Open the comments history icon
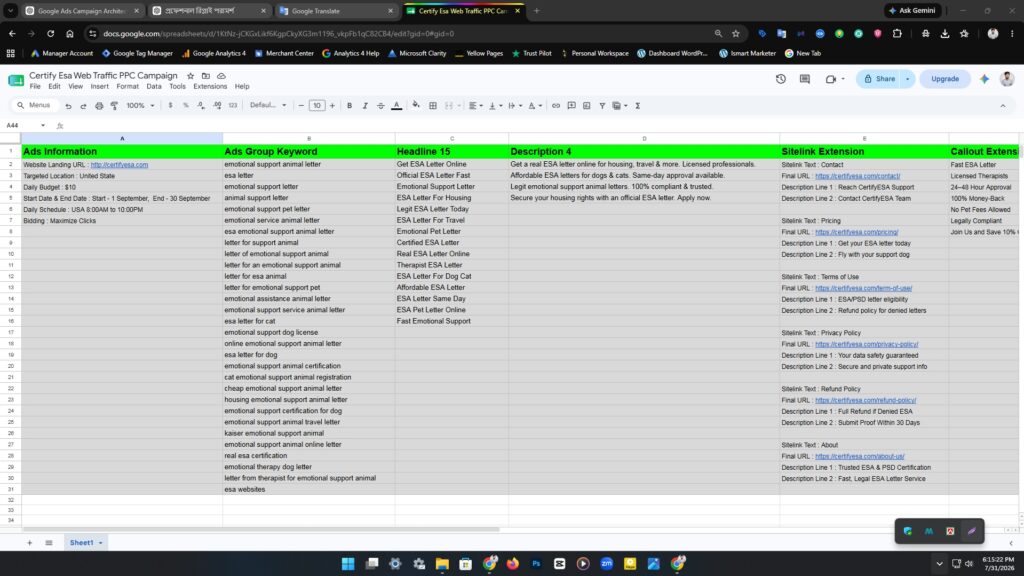Screen dimensions: 1024x576 pyautogui.click(x=805, y=79)
